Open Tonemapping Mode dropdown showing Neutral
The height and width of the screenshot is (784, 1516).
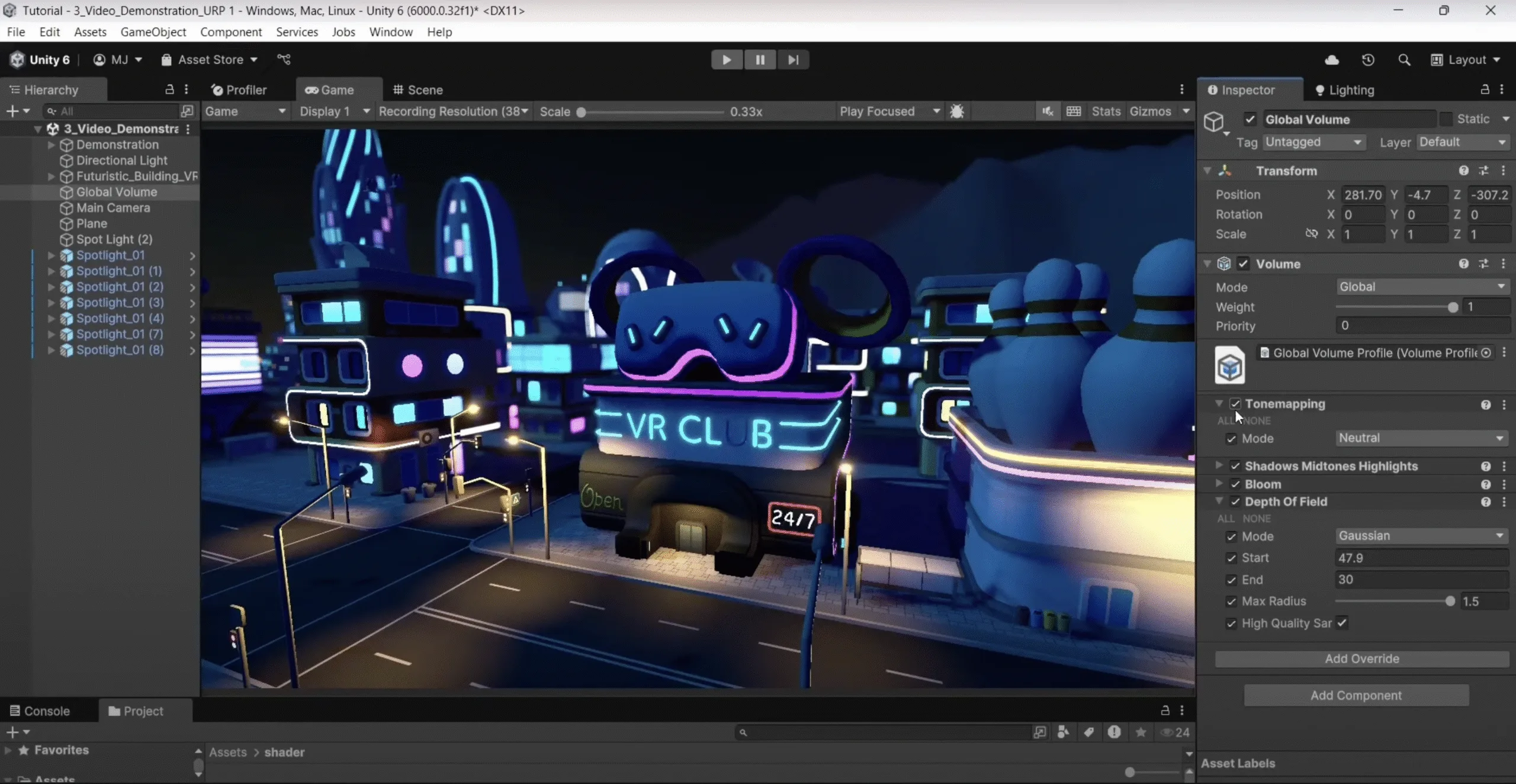(x=1422, y=438)
